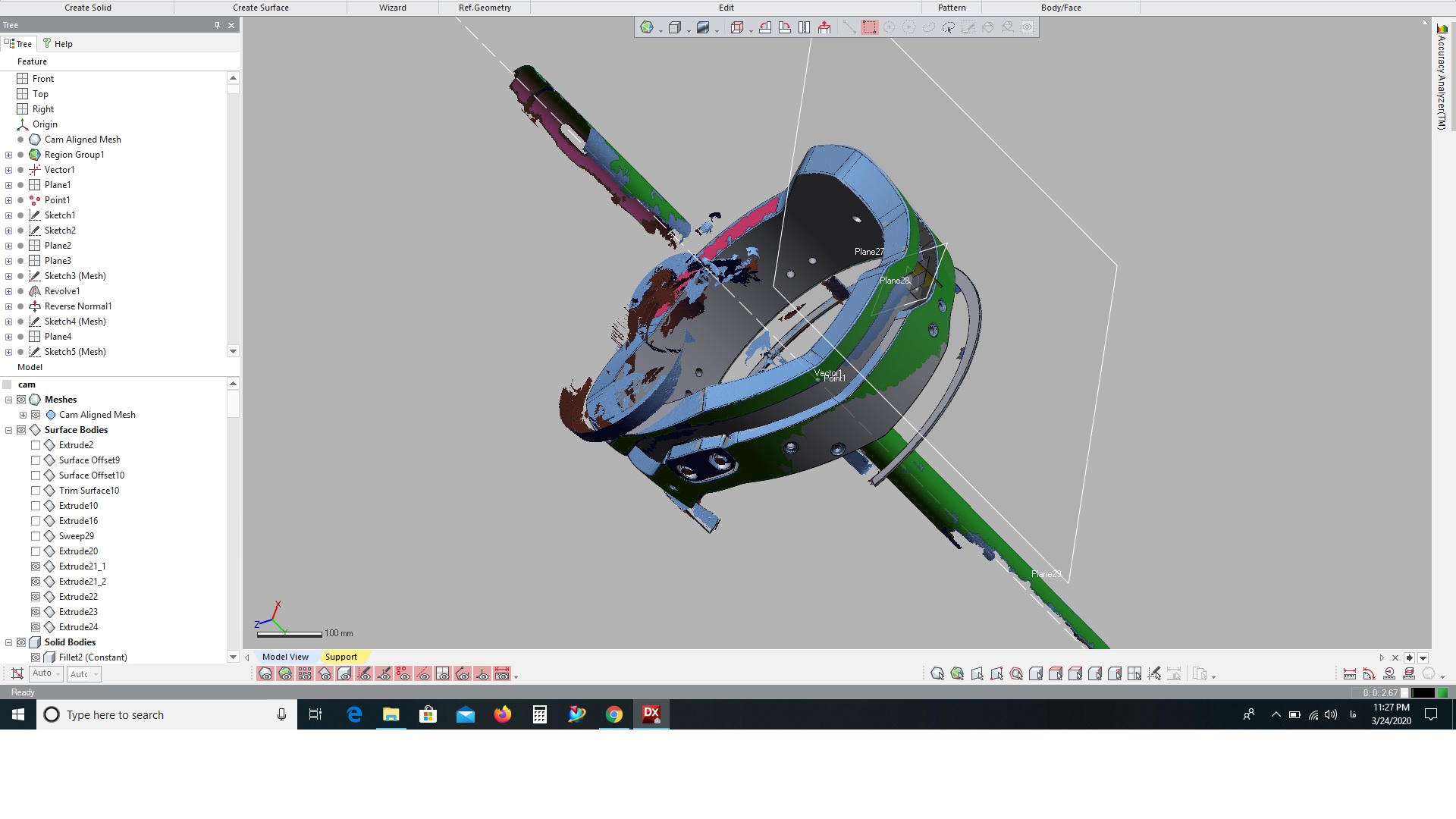Image resolution: width=1456 pixels, height=819 pixels.
Task: Click the flip viewpoint icon
Action: pyautogui.click(x=805, y=27)
